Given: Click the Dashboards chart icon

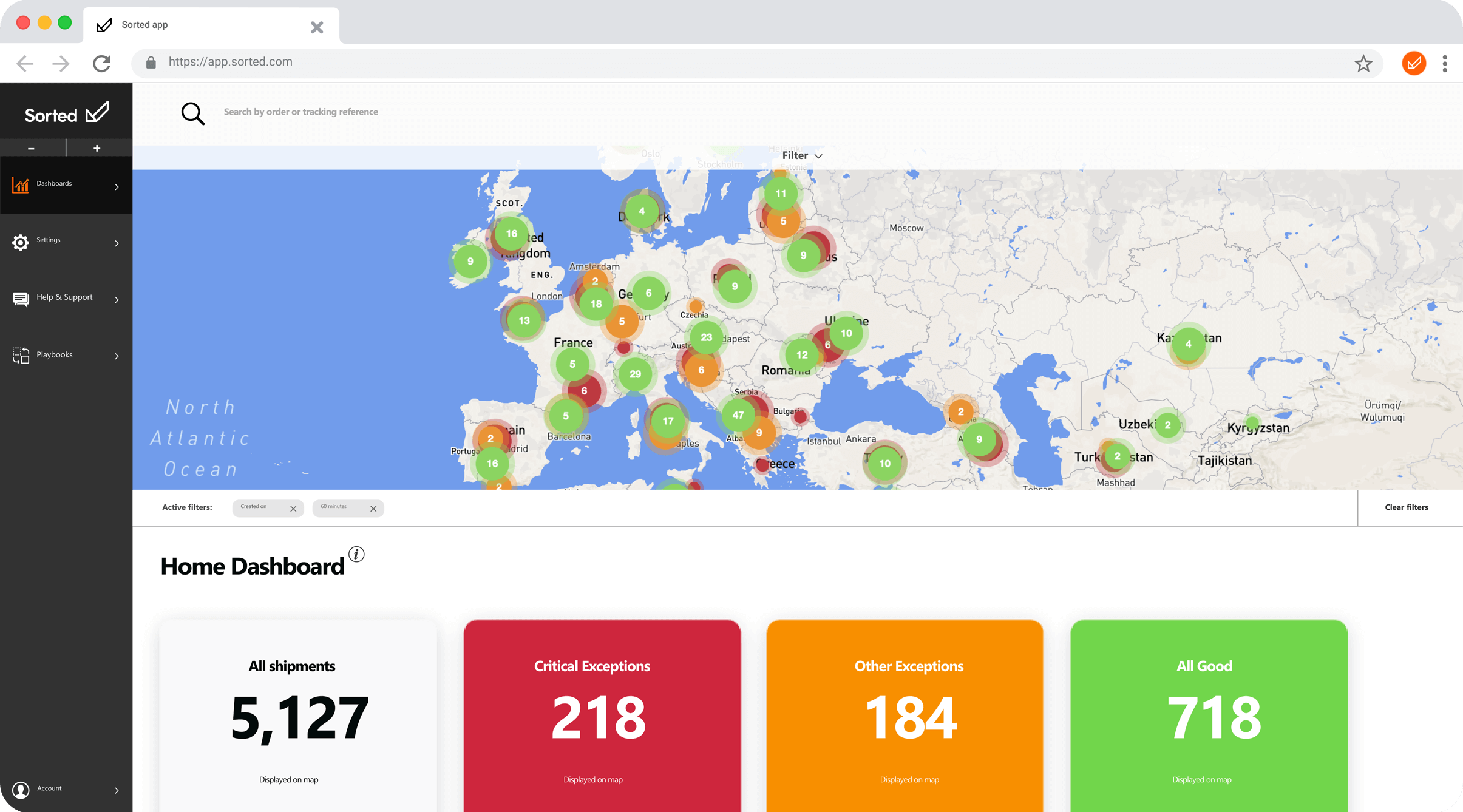Looking at the screenshot, I should click(x=21, y=185).
